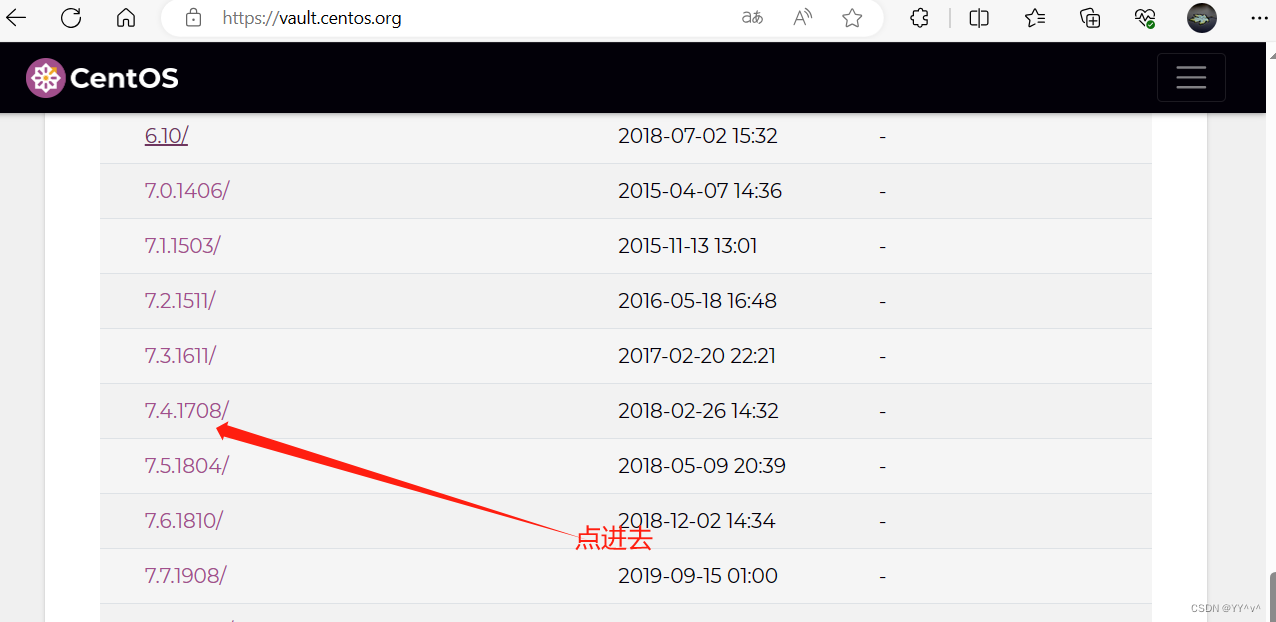
Task: View site information via the lock icon
Action: pos(194,18)
